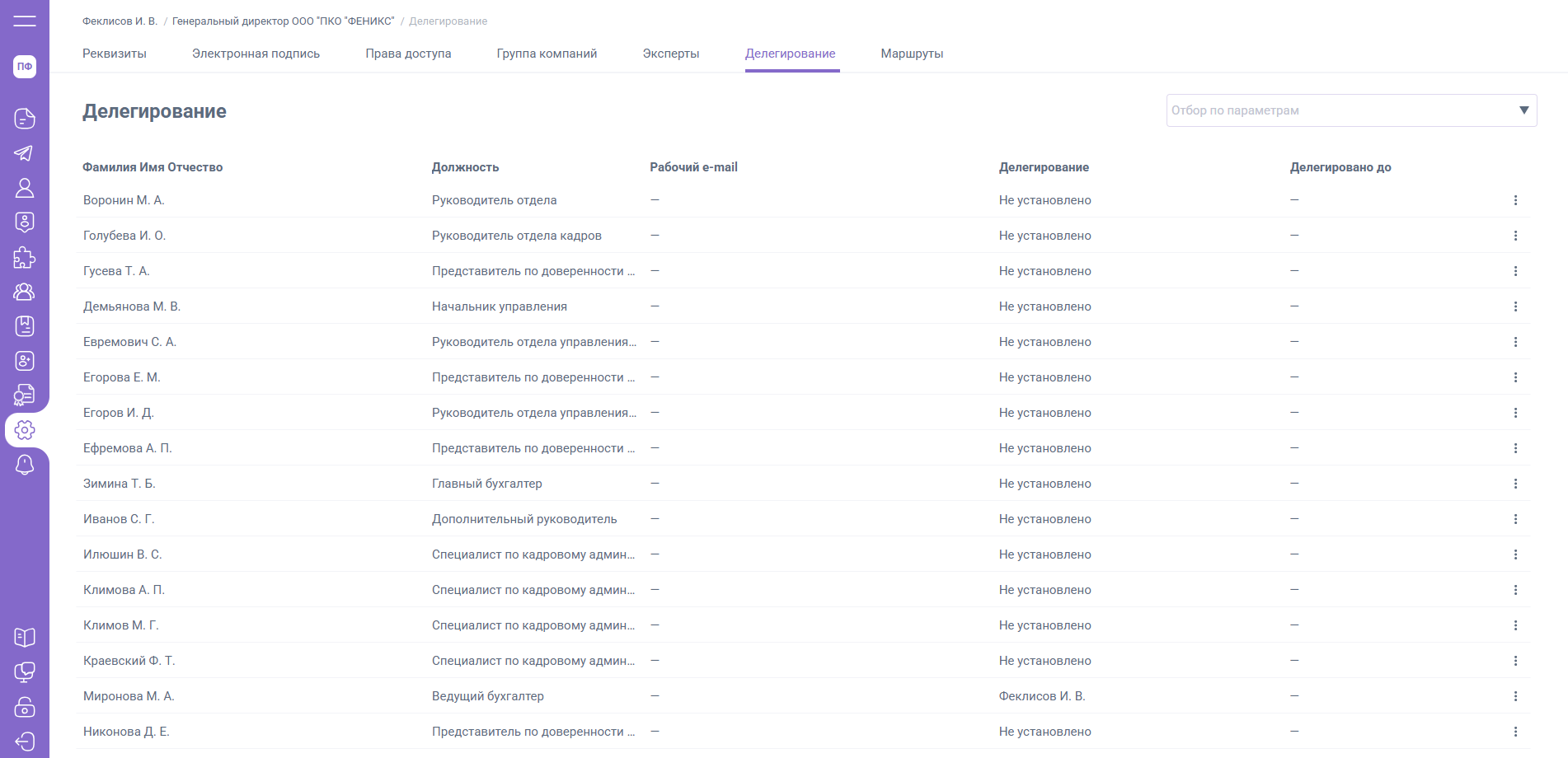Image resolution: width=1568 pixels, height=758 pixels.
Task: Open the Электронная подпись tab
Action: (x=256, y=54)
